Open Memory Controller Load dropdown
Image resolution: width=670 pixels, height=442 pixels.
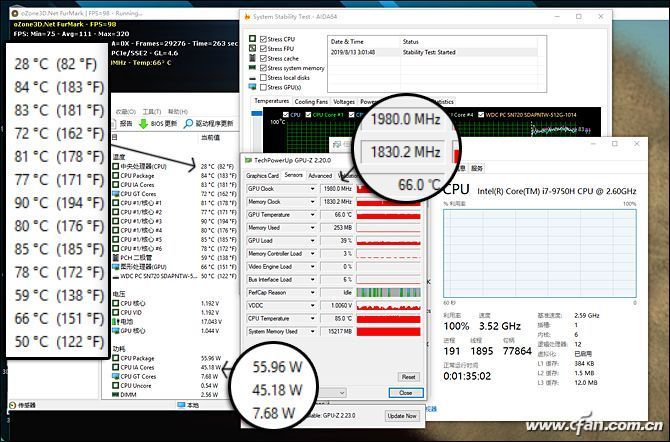coord(313,253)
